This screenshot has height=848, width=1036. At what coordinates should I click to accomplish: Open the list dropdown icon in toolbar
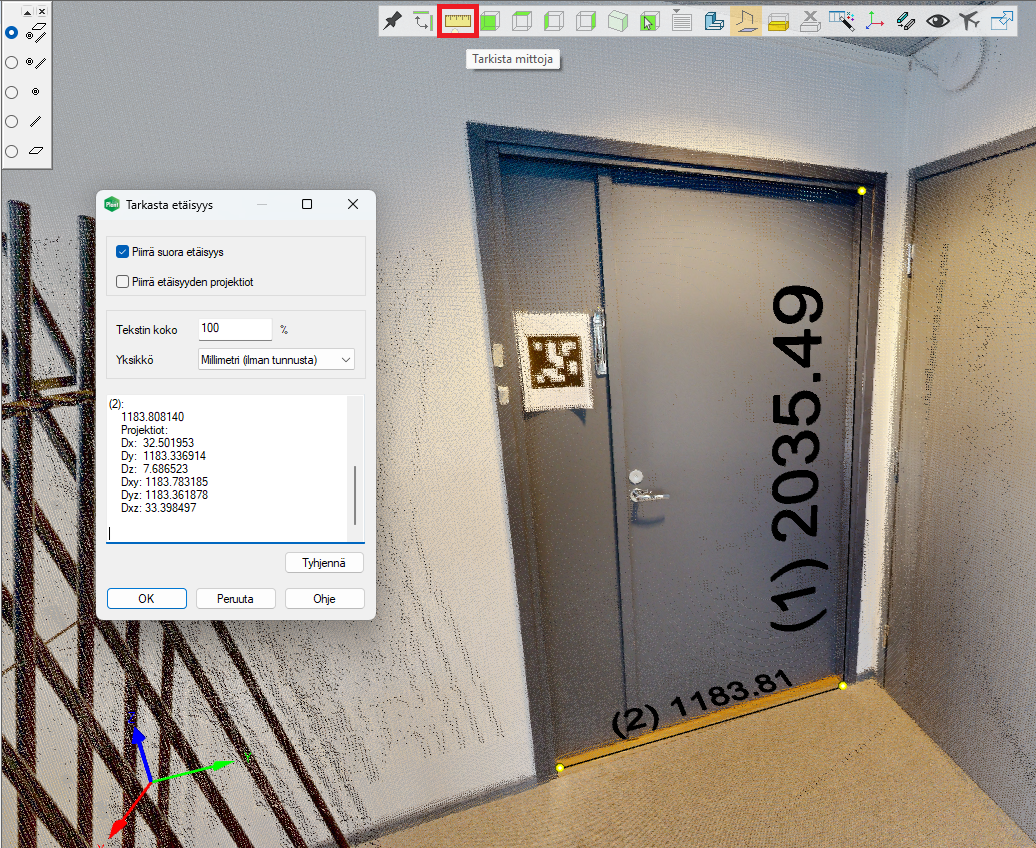(x=682, y=21)
